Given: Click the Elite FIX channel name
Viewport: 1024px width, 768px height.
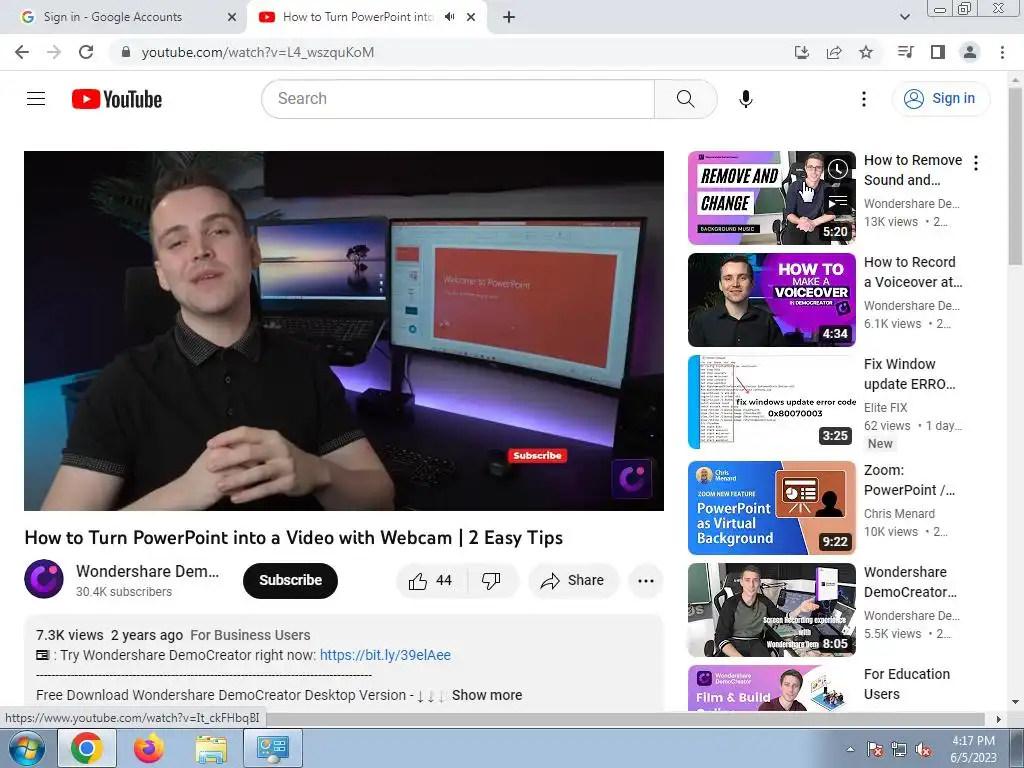Looking at the screenshot, I should click(x=885, y=408).
